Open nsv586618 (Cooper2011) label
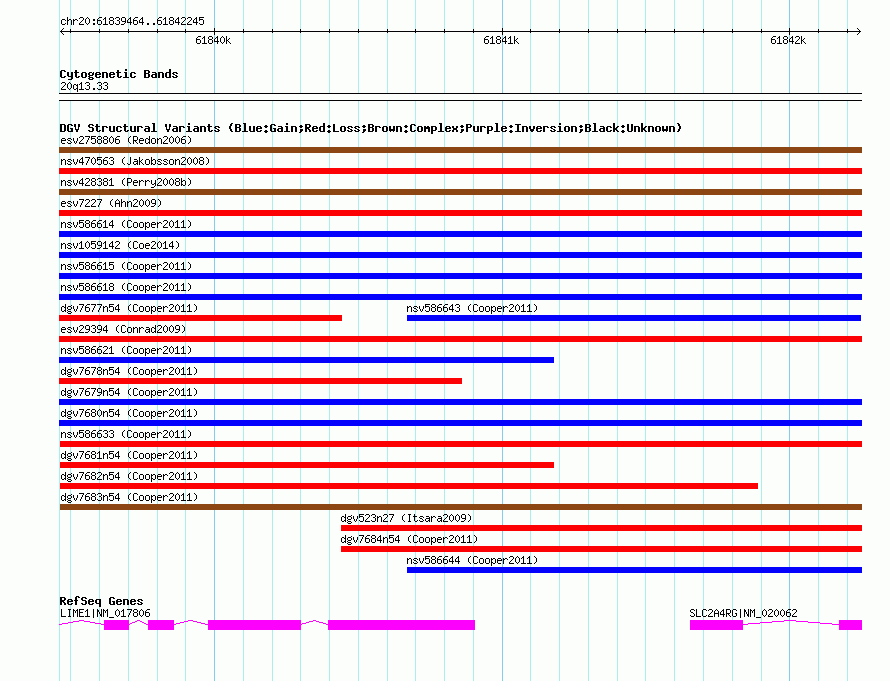Viewport: 890px width, 681px height. 126,287
